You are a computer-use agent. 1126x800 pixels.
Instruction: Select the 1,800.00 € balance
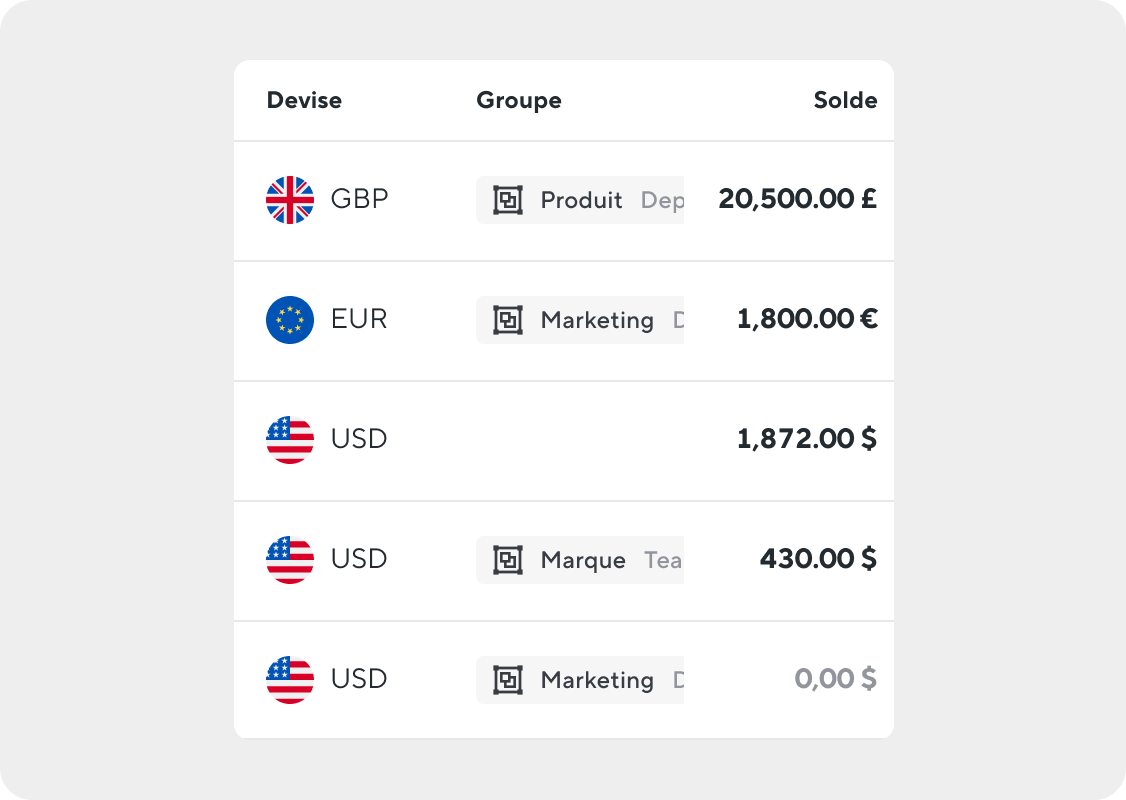pos(807,319)
